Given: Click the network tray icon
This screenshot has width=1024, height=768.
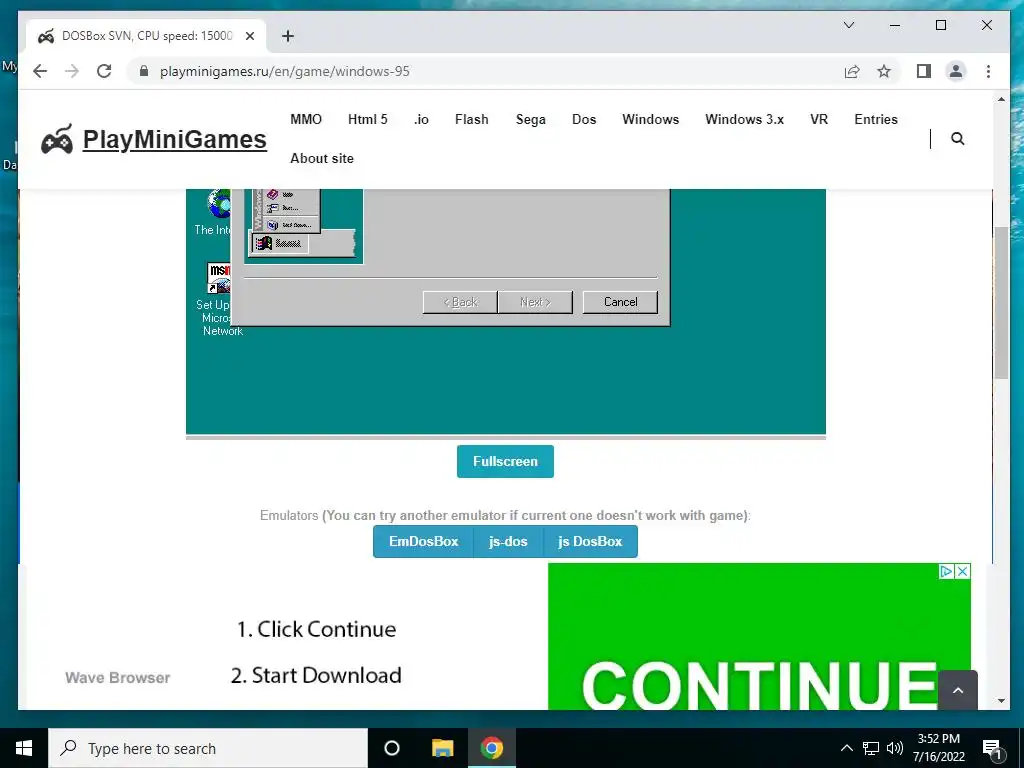Looking at the screenshot, I should [x=871, y=748].
